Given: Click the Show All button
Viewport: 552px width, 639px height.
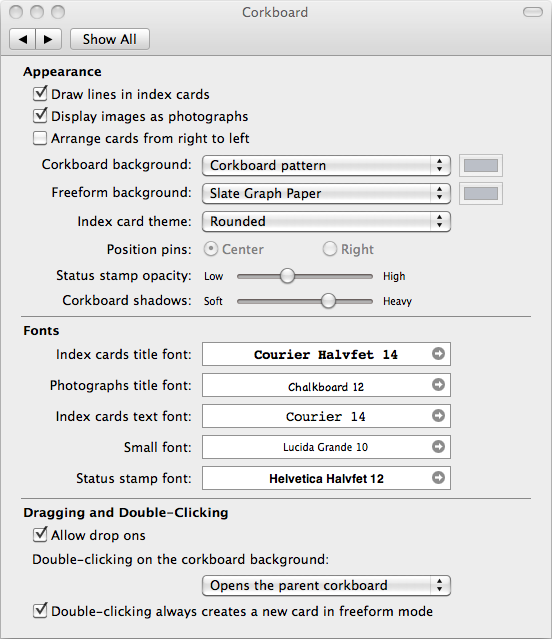Looking at the screenshot, I should tap(110, 39).
